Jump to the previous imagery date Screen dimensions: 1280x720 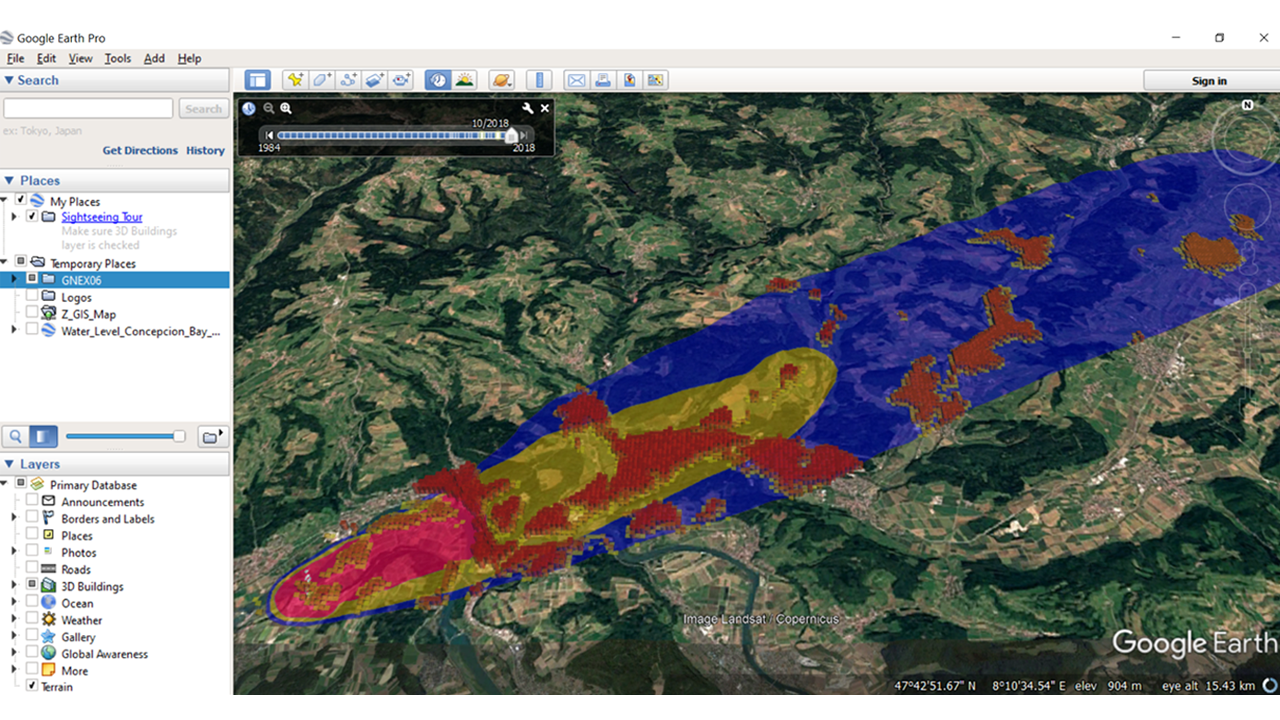tap(269, 135)
